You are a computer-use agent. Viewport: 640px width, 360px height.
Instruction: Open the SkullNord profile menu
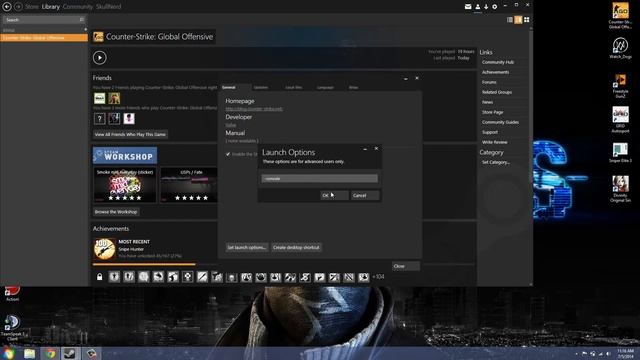pyautogui.click(x=109, y=7)
